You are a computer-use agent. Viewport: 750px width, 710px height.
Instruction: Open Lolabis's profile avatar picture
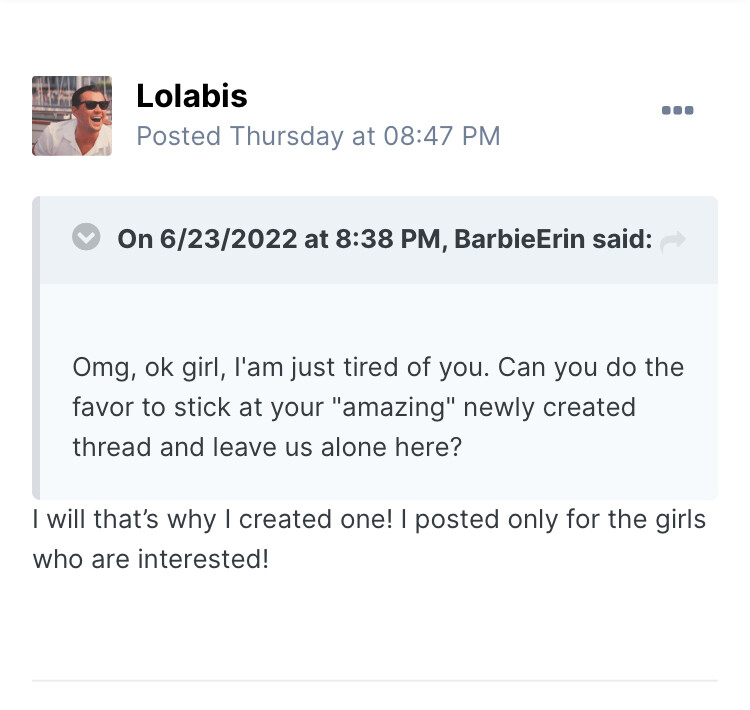point(72,116)
